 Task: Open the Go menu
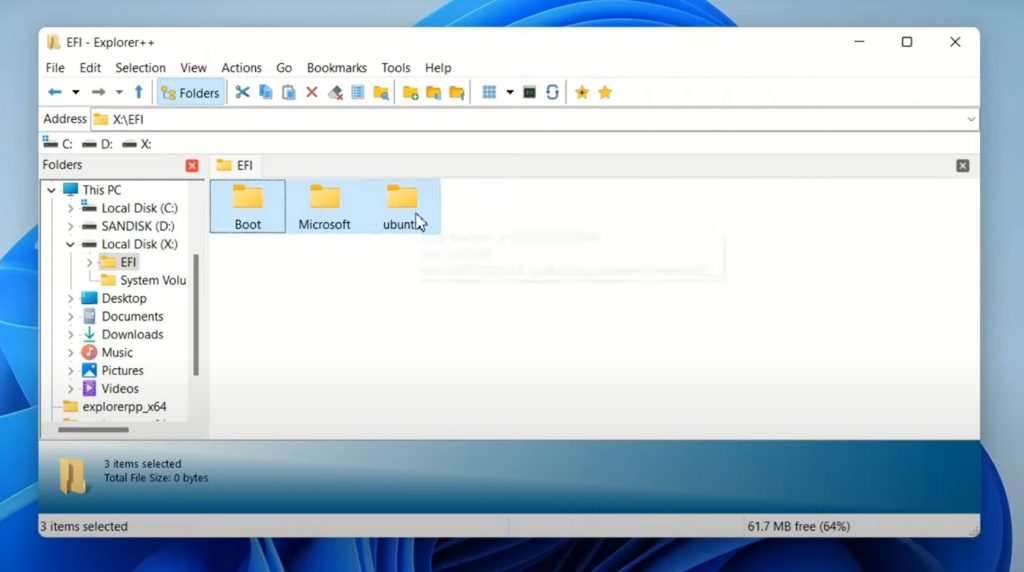click(284, 68)
